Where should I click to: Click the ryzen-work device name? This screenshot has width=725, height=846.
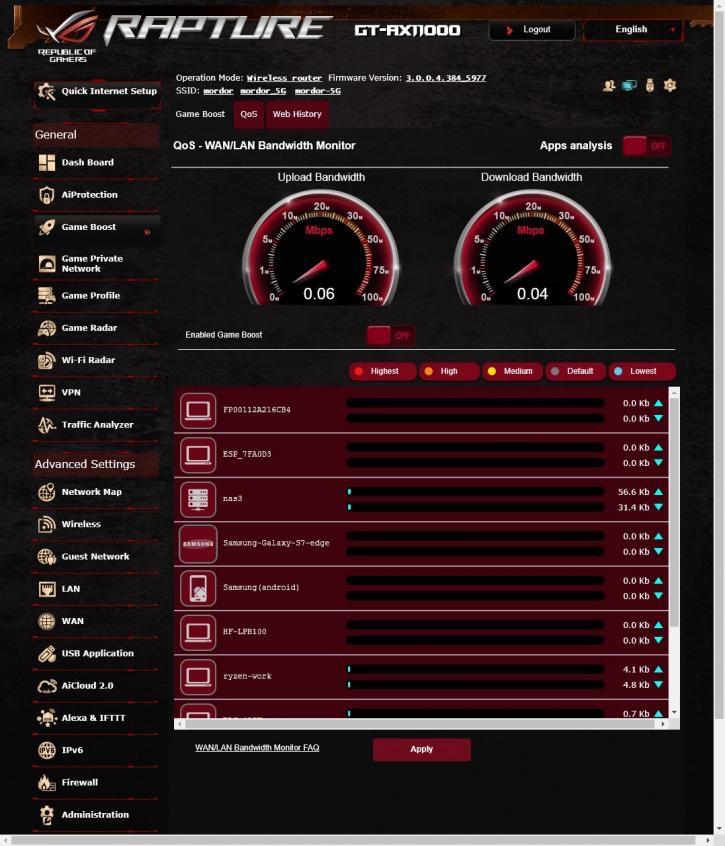[247, 677]
